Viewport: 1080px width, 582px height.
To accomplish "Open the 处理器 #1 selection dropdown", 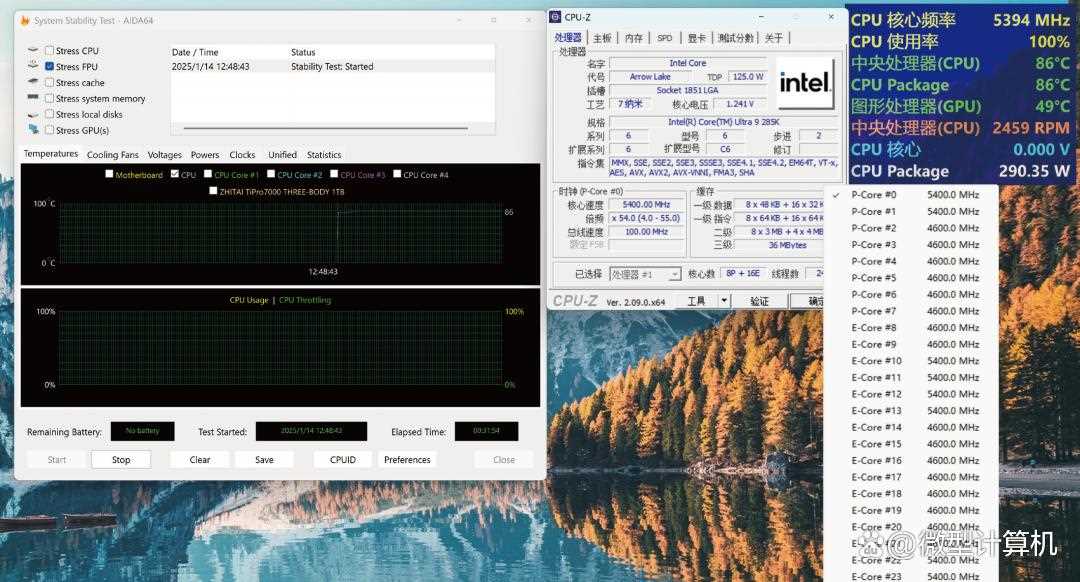I will pyautogui.click(x=674, y=274).
